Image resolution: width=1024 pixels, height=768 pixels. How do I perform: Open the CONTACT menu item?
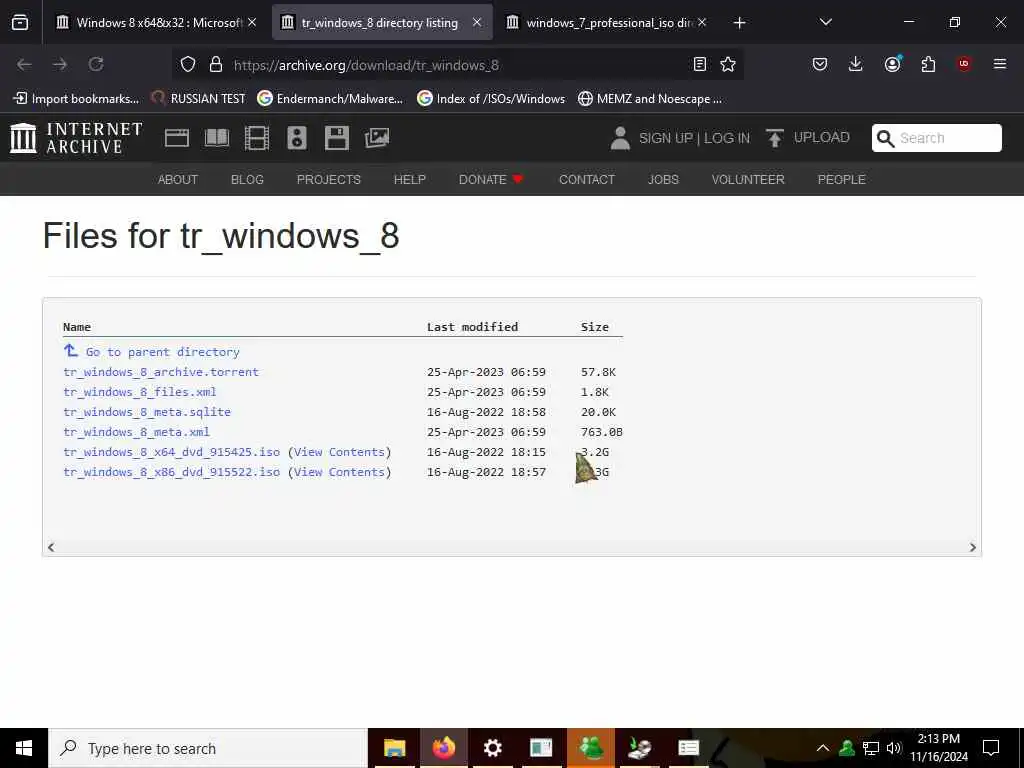[586, 180]
